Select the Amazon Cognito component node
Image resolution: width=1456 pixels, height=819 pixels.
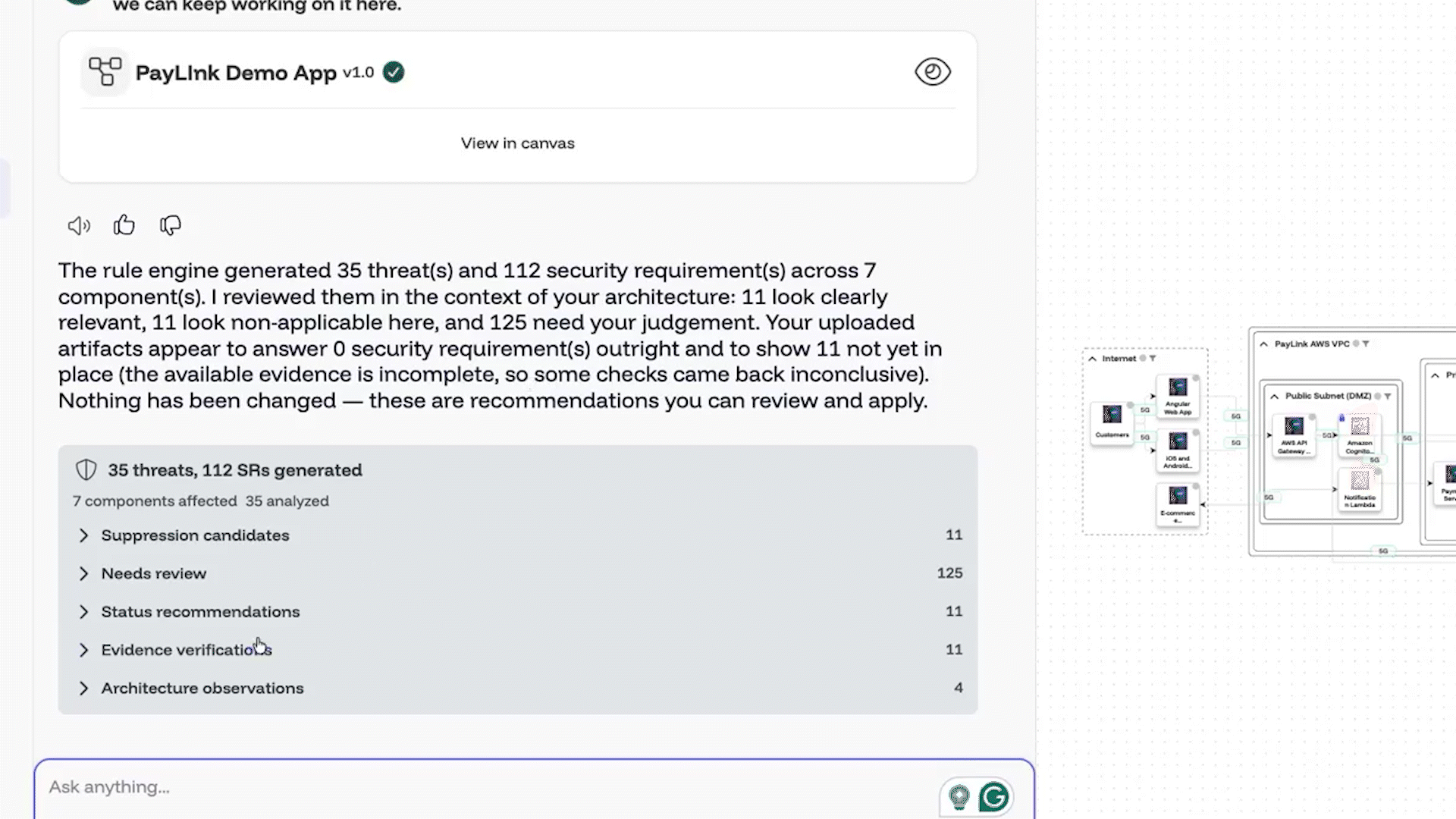pyautogui.click(x=1360, y=435)
